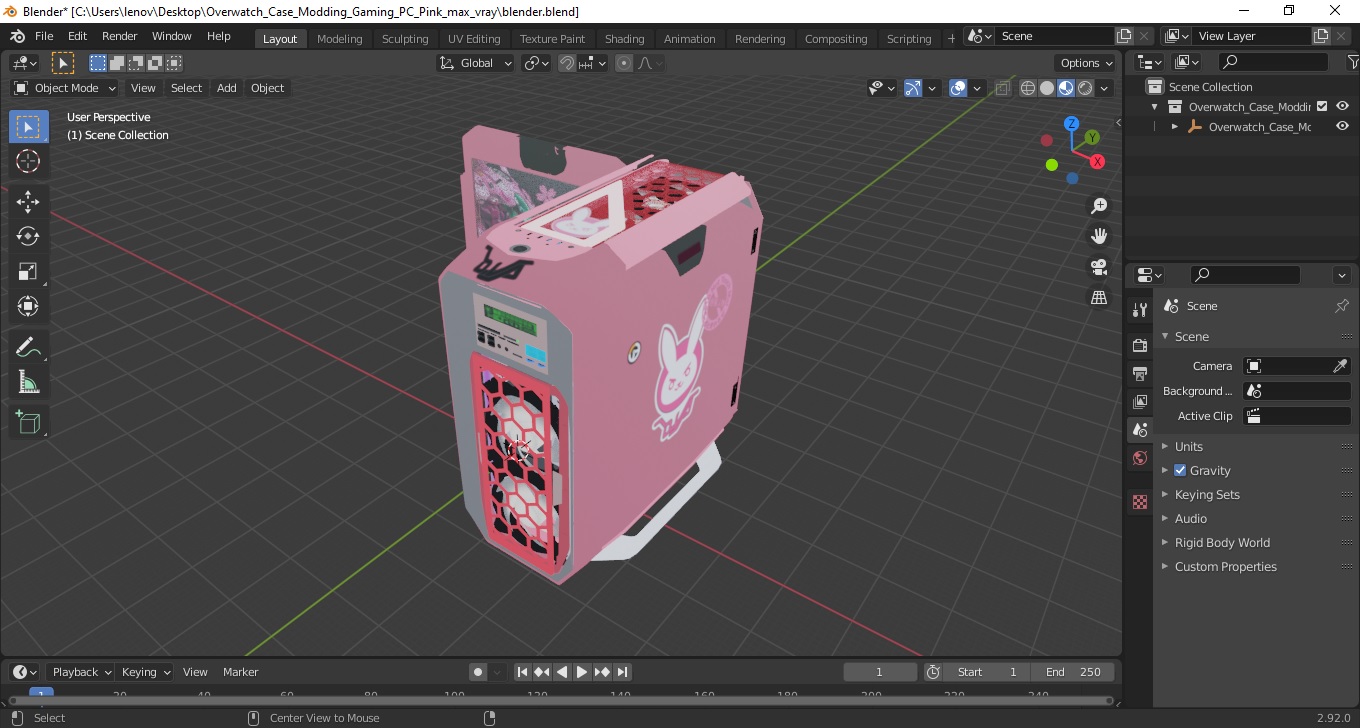The width and height of the screenshot is (1360, 728).
Task: Switch to the Modeling workspace tab
Action: [x=339, y=39]
